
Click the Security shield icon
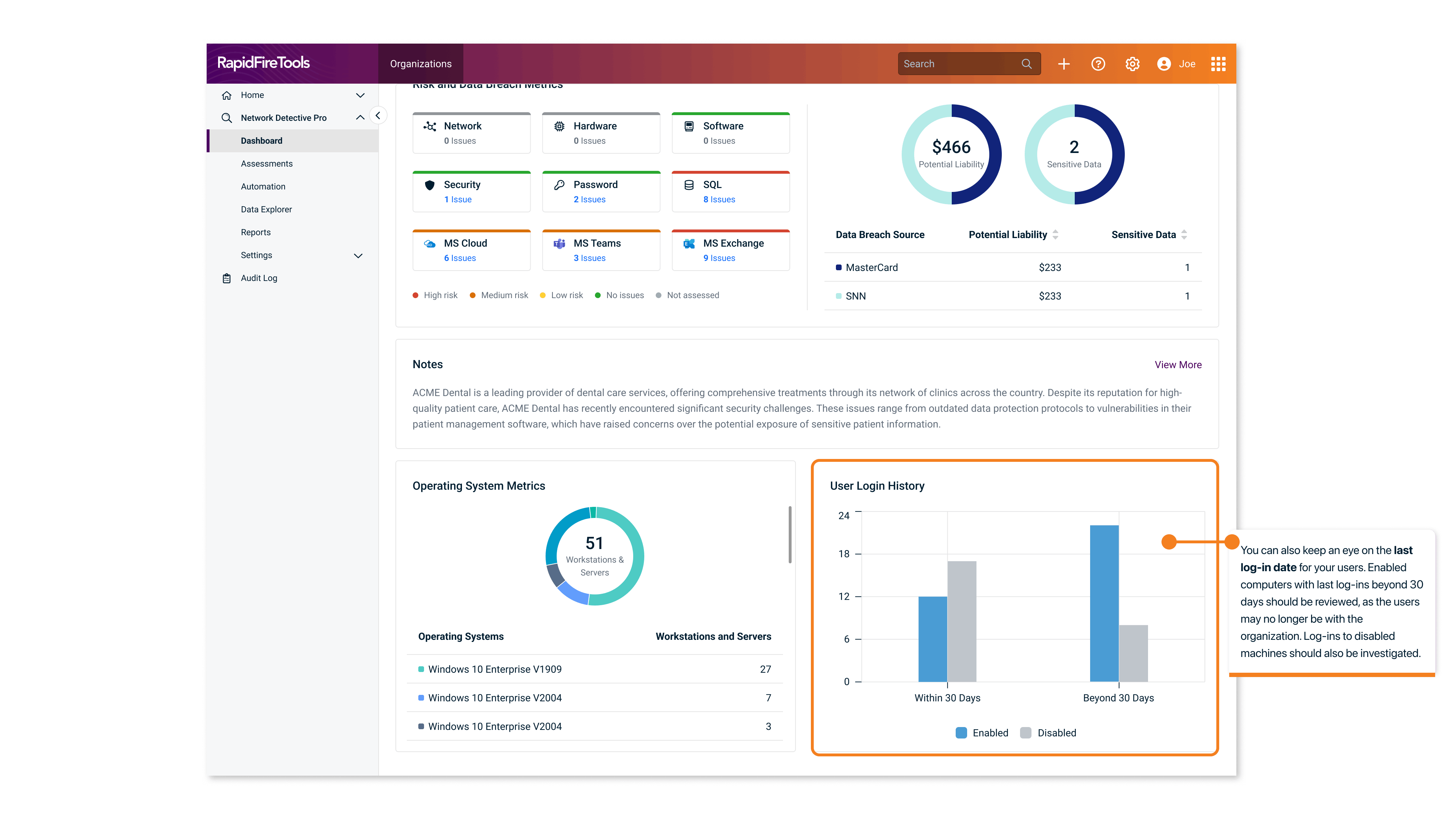tap(429, 184)
